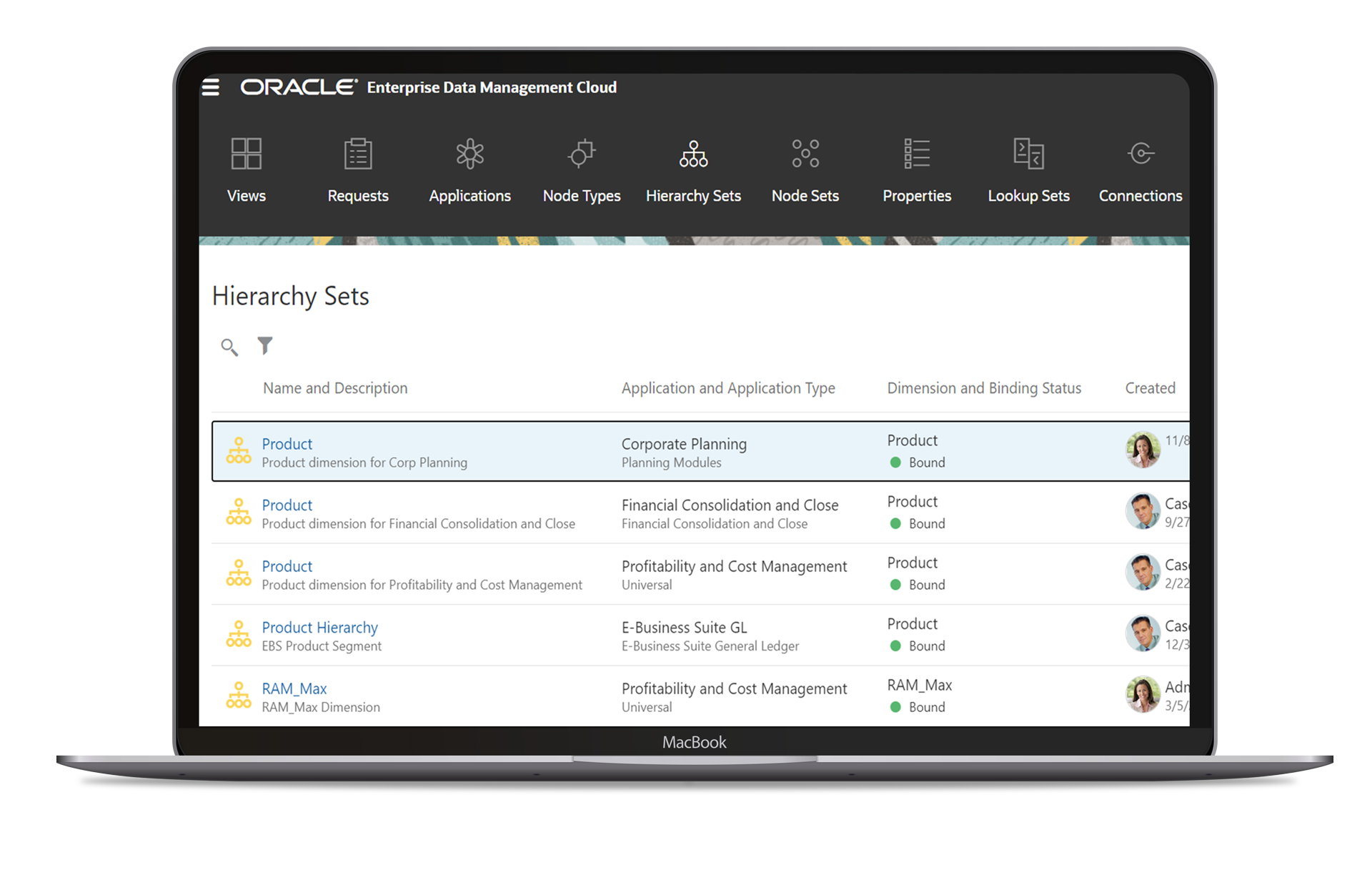
Task: Go to the Connections tab label
Action: [x=1140, y=196]
